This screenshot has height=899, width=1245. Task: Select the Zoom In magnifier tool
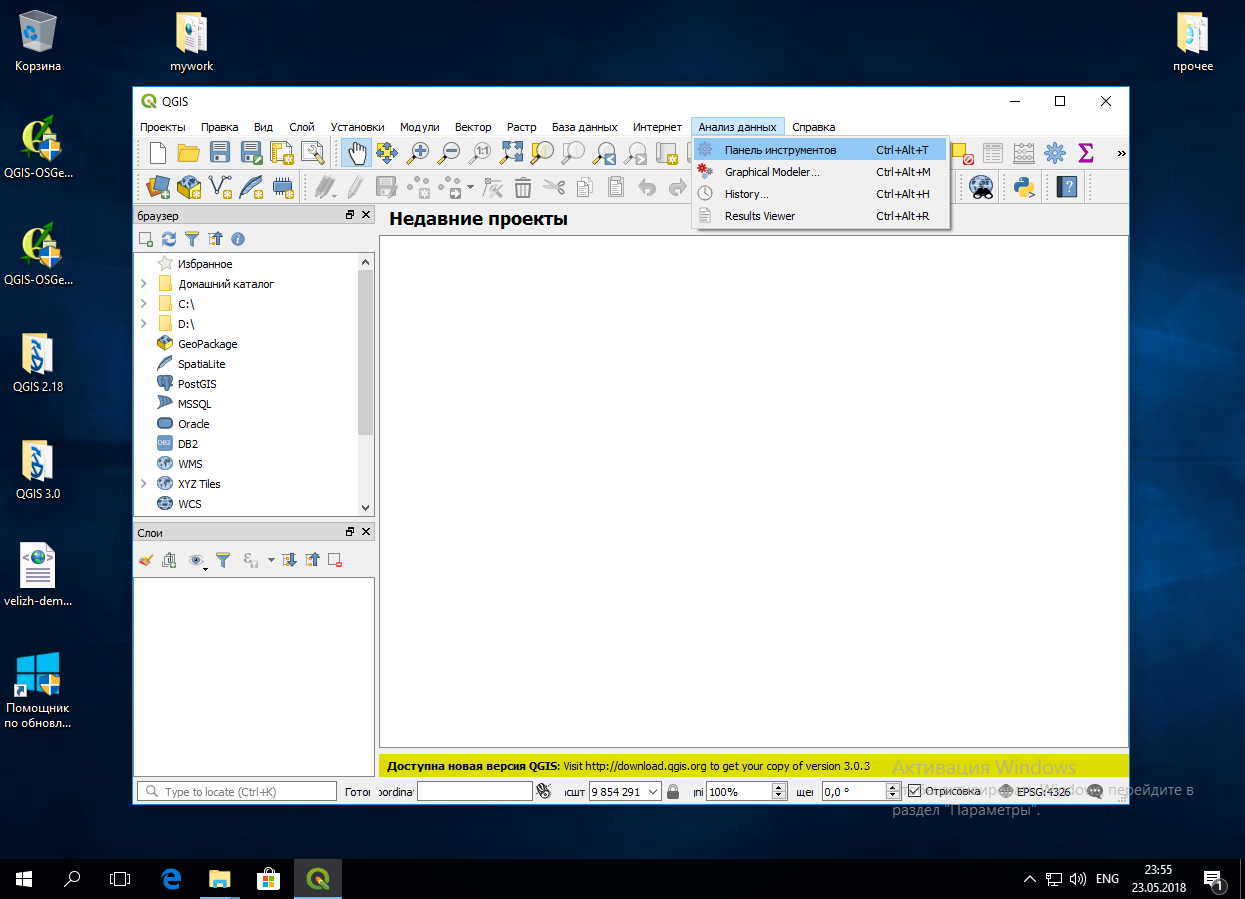(418, 153)
